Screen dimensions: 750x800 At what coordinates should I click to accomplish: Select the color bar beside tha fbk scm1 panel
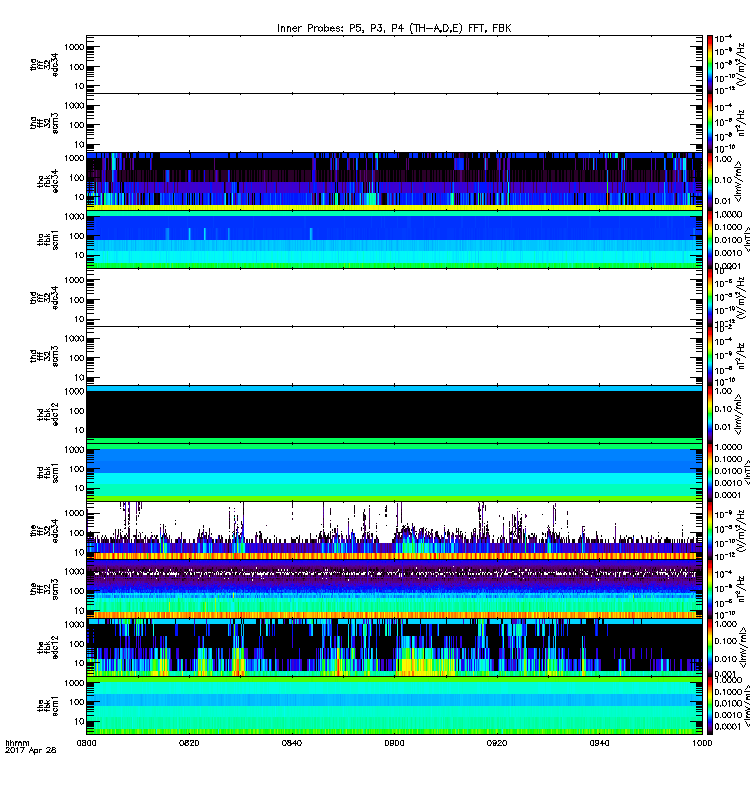[710, 239]
